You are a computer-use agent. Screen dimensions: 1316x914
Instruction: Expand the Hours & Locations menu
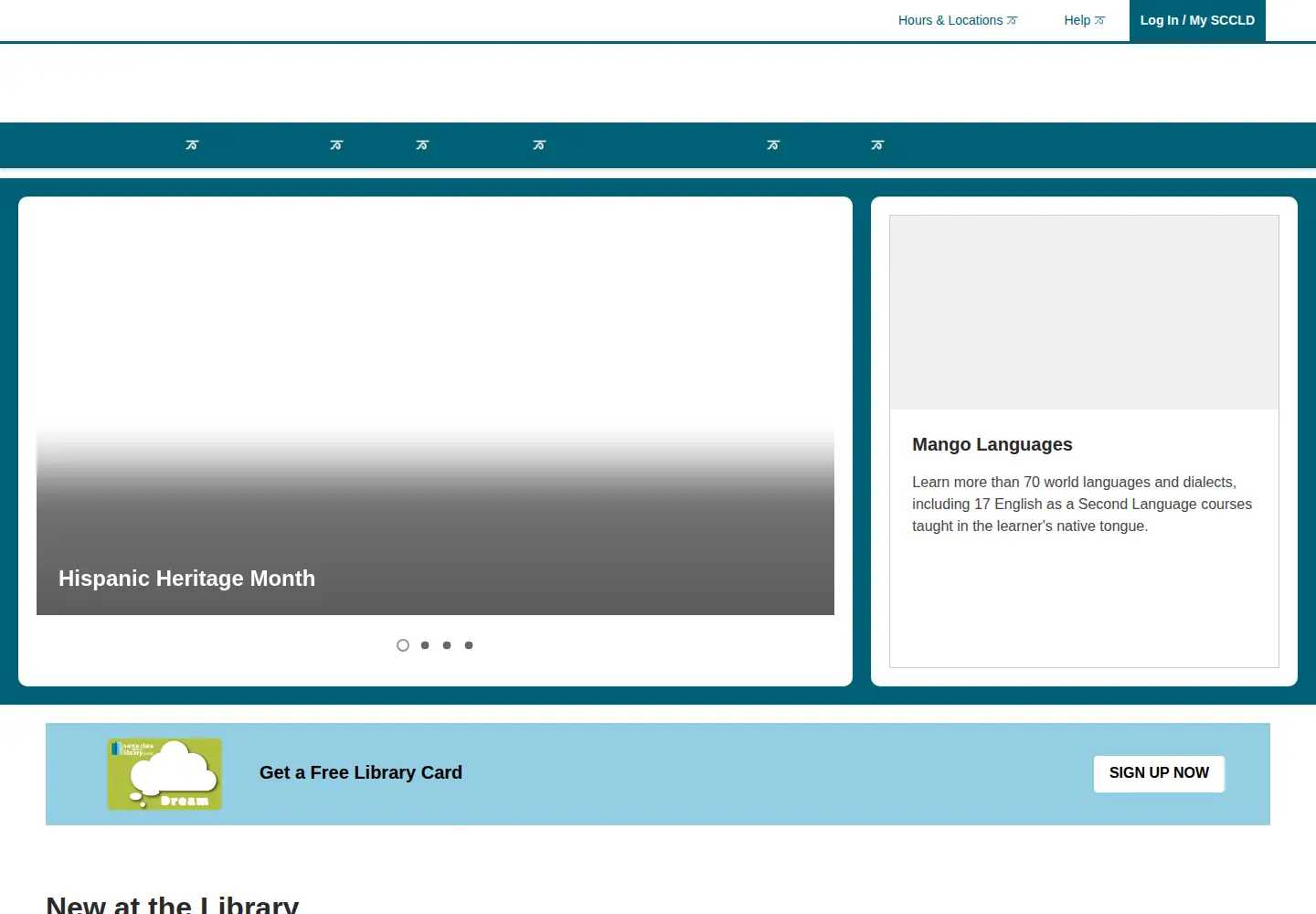click(957, 20)
